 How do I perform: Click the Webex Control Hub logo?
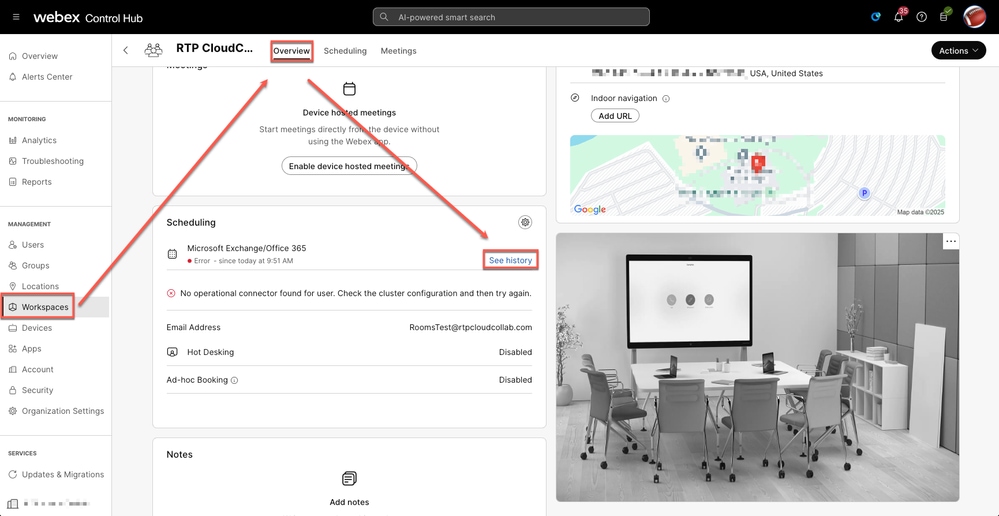(x=88, y=17)
